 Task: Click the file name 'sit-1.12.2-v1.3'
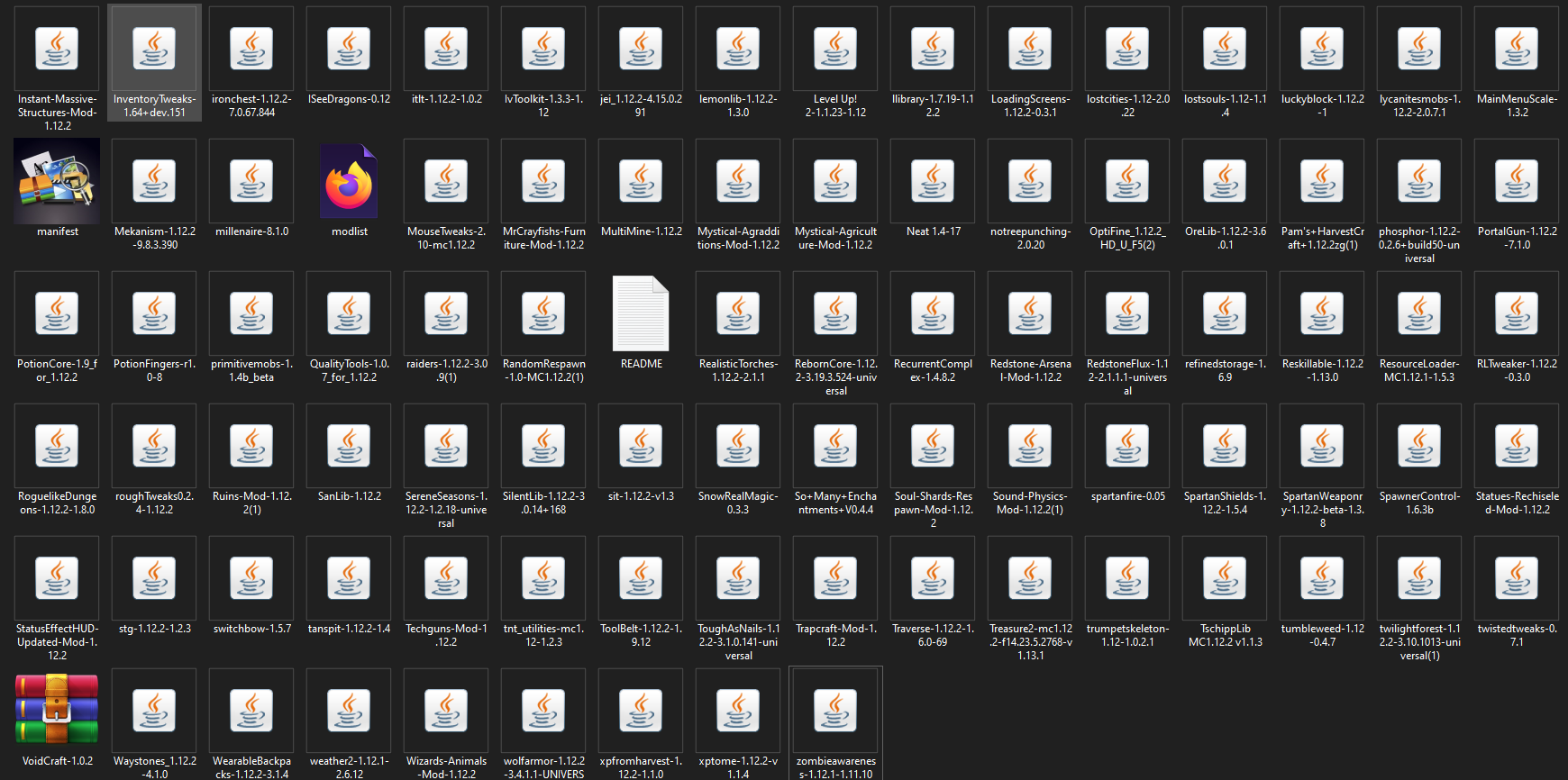[641, 496]
